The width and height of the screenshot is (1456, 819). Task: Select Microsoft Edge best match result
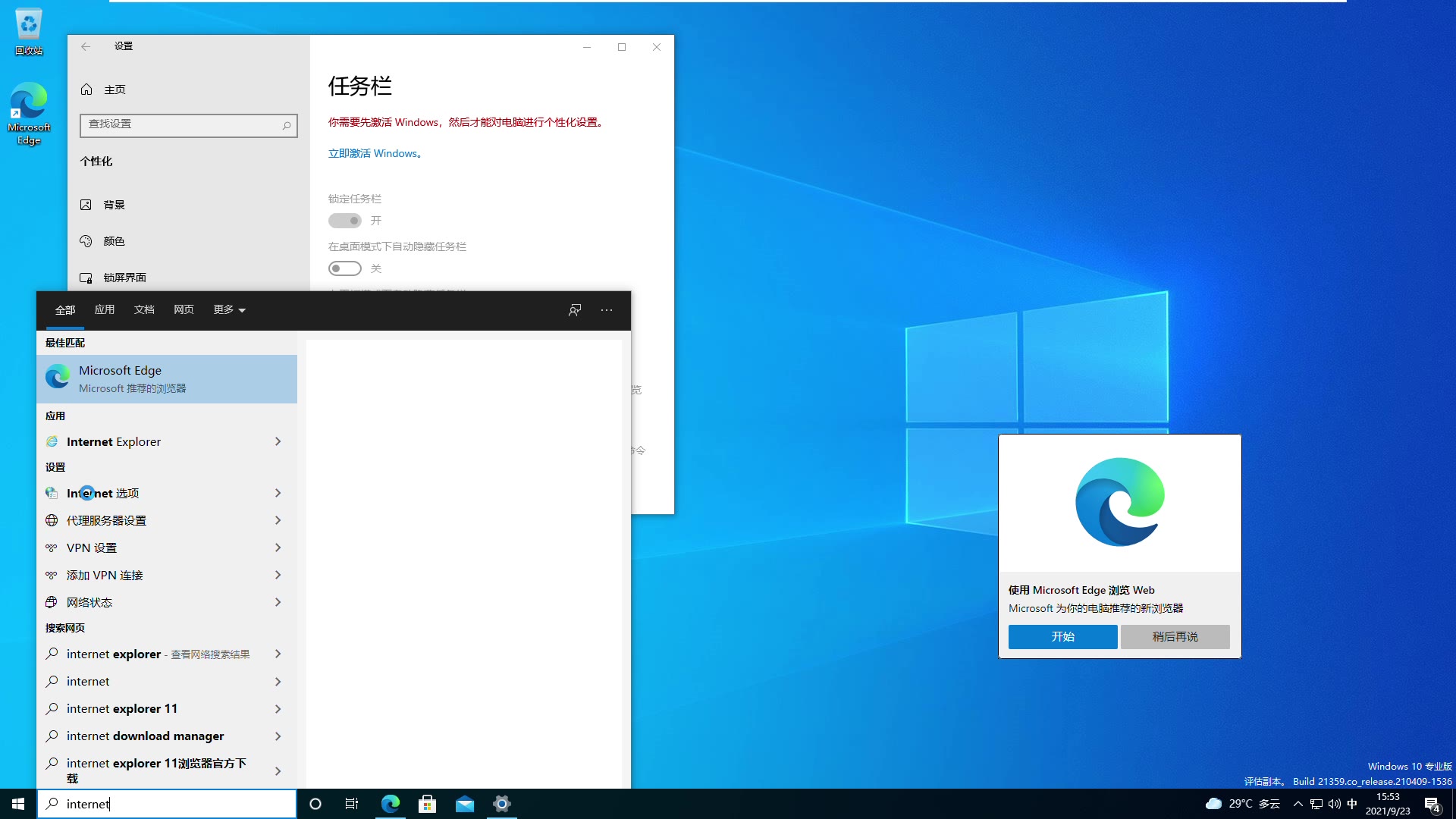click(167, 379)
